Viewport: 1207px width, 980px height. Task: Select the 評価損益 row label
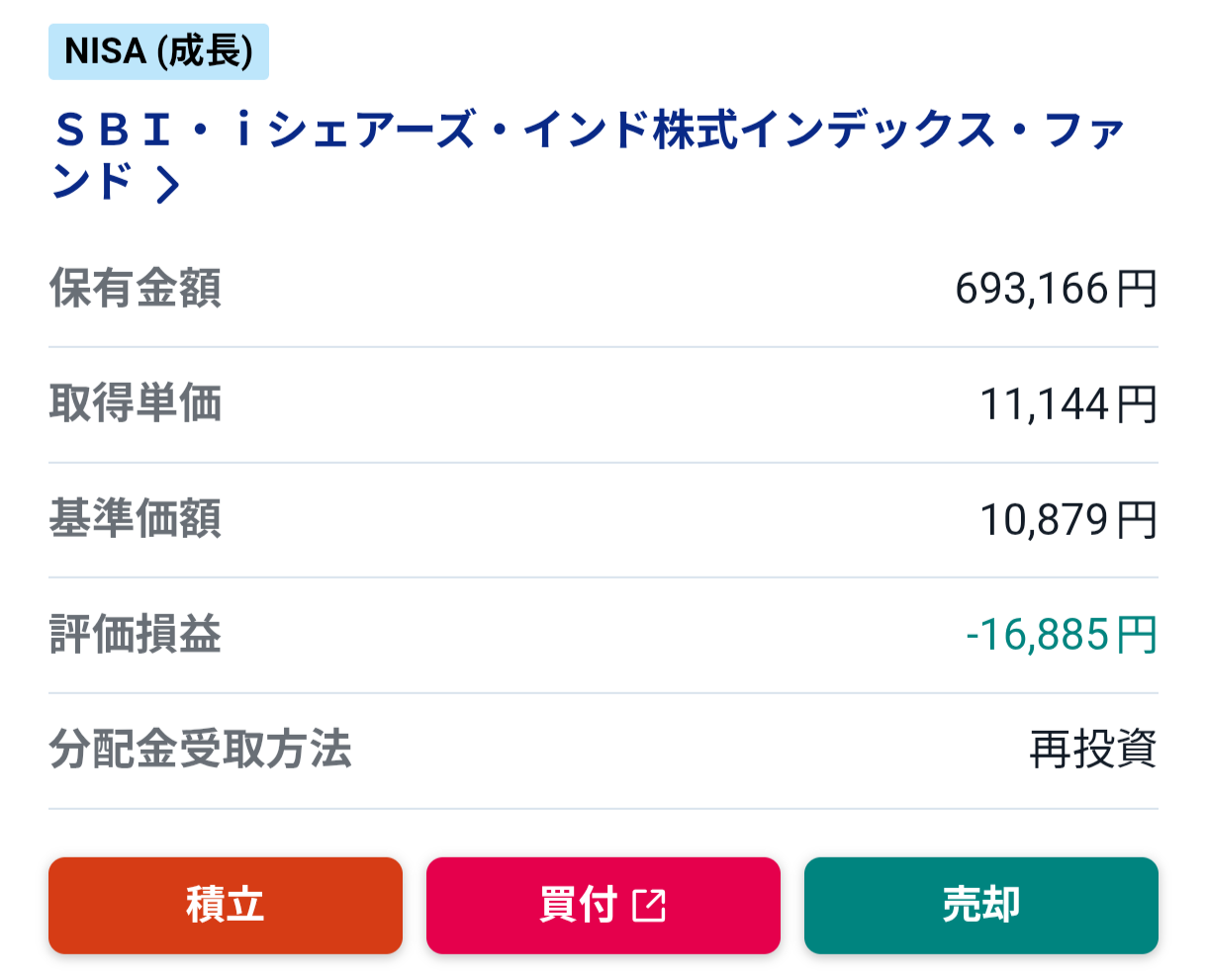[x=136, y=635]
